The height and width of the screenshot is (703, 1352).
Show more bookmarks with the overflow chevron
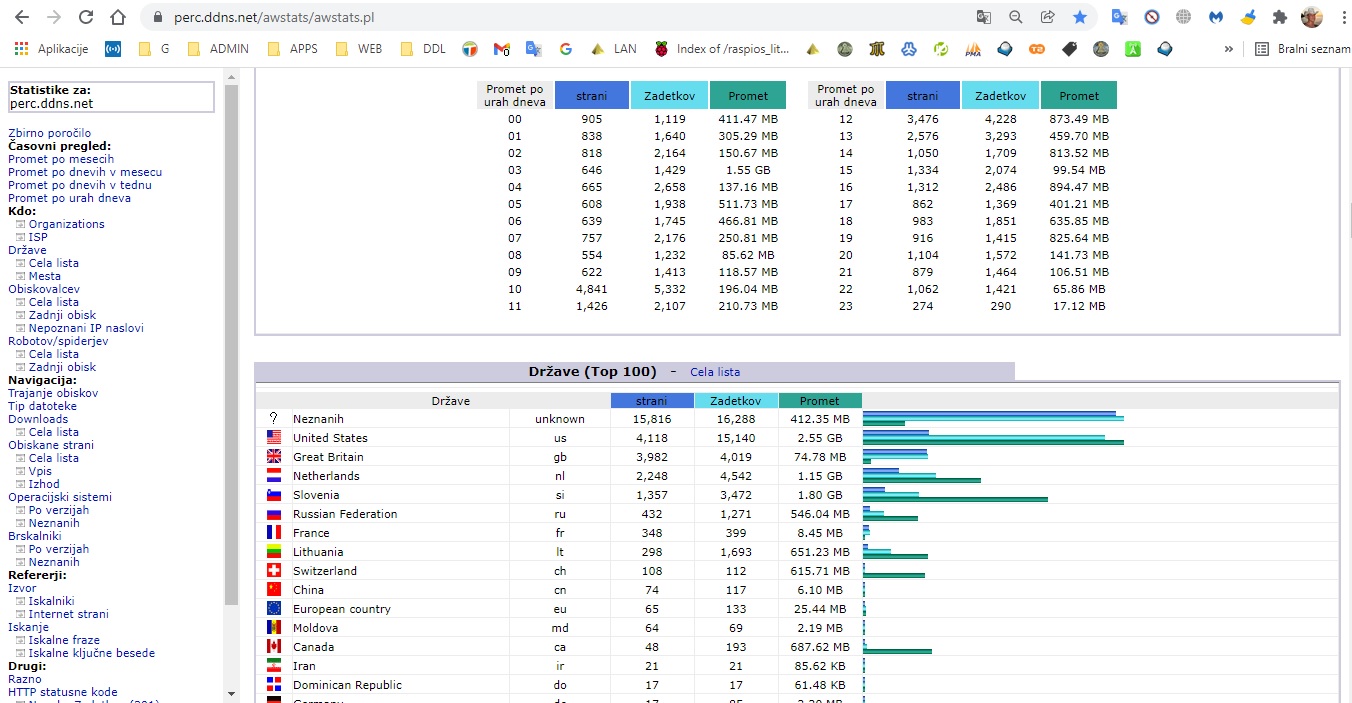tap(1229, 49)
